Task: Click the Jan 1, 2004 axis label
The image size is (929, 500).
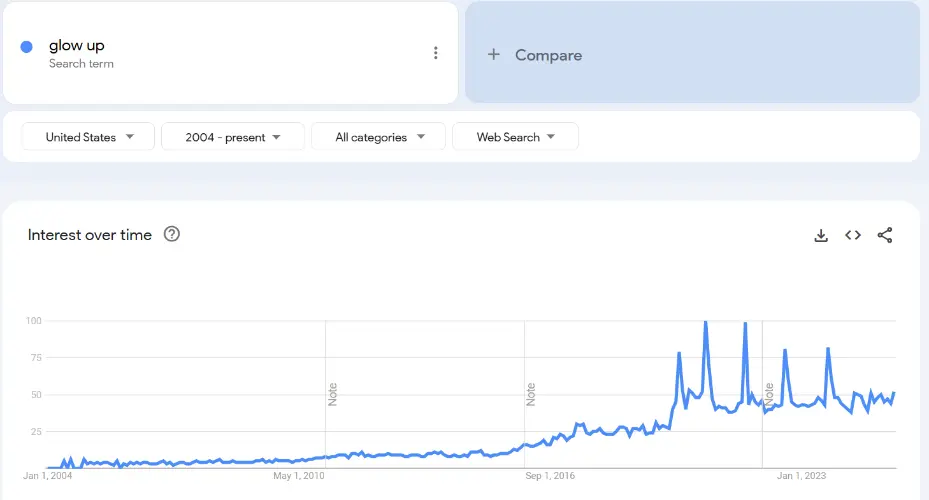Action: click(x=48, y=476)
